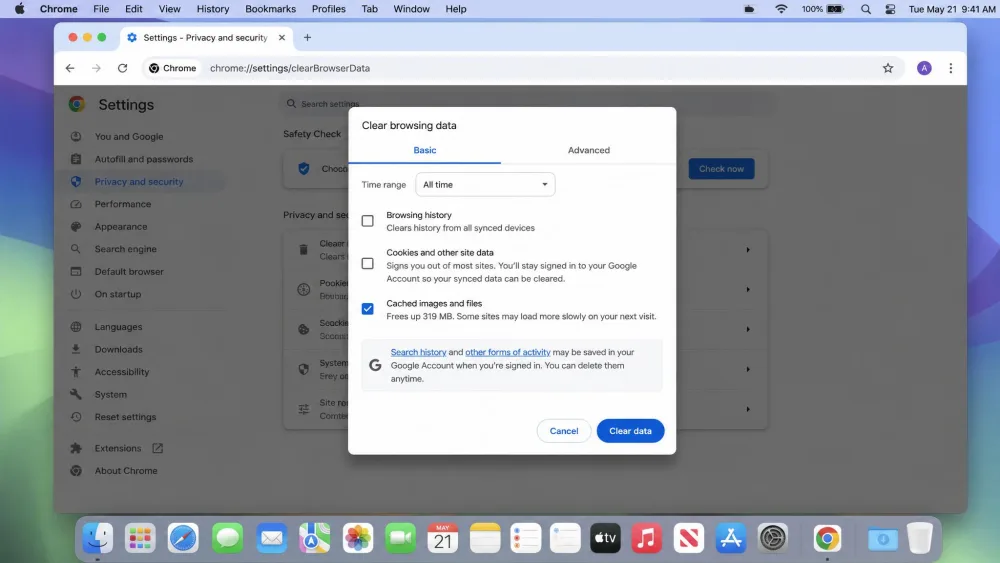Image resolution: width=1000 pixels, height=563 pixels.
Task: Open Maps from the dock
Action: tap(314, 538)
